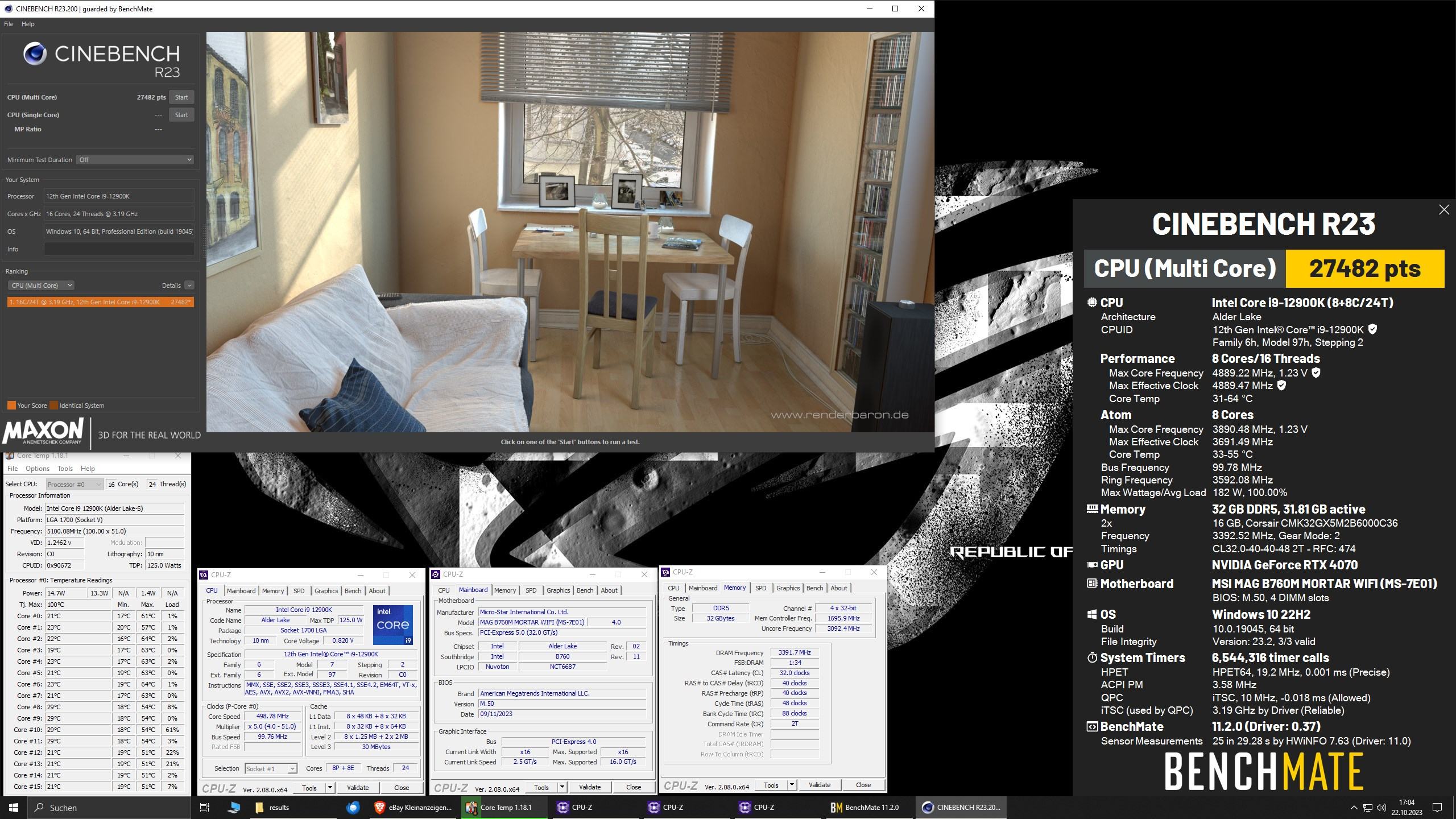
Task: Open Minimum Test Duration dropdown
Action: 135,160
